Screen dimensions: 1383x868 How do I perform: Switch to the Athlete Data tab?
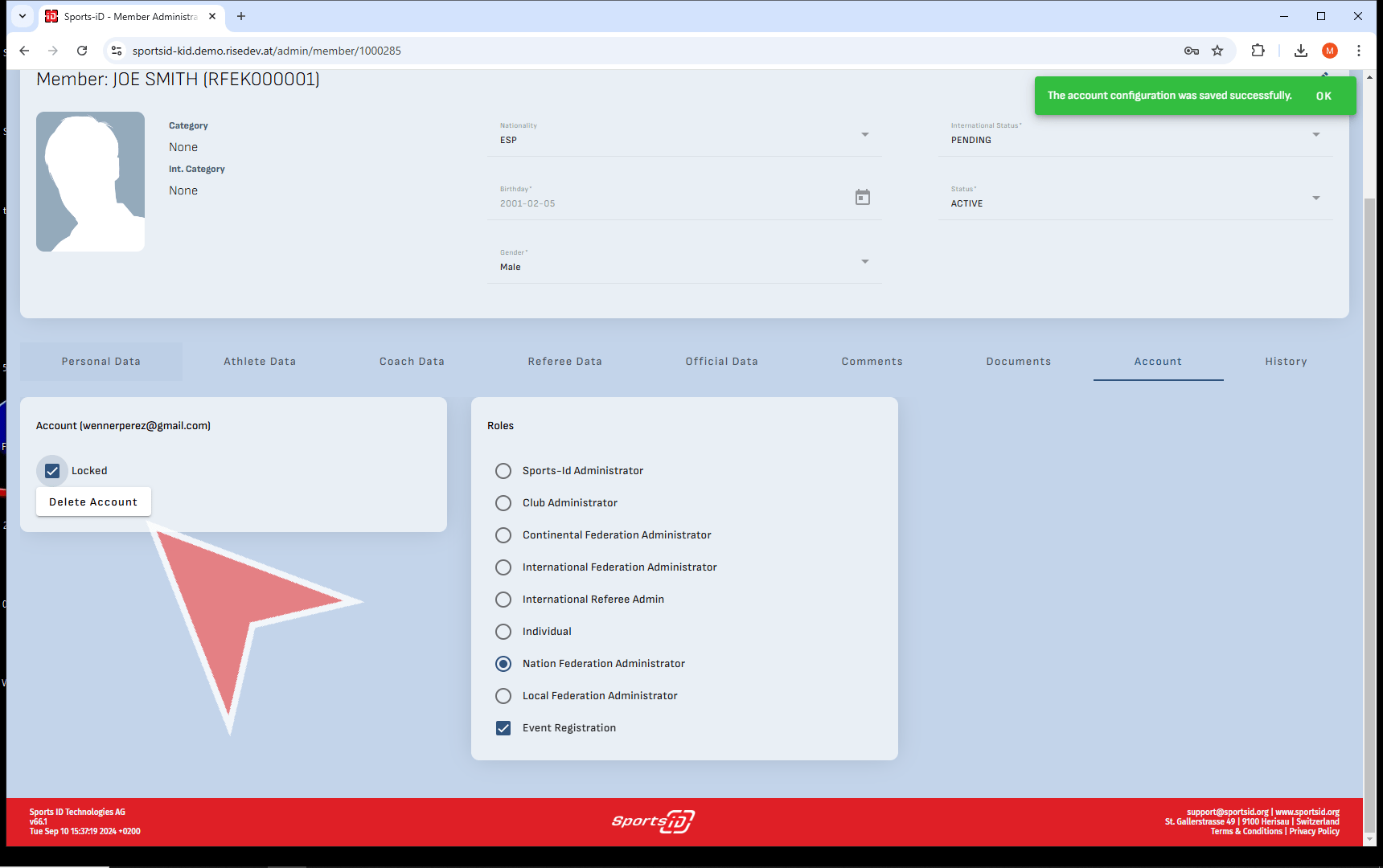[x=260, y=362]
